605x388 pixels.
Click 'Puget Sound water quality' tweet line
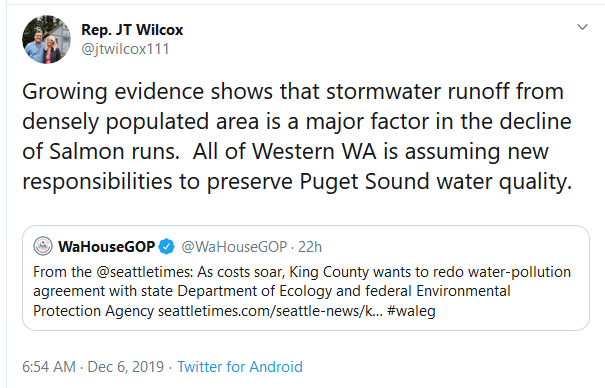click(436, 181)
